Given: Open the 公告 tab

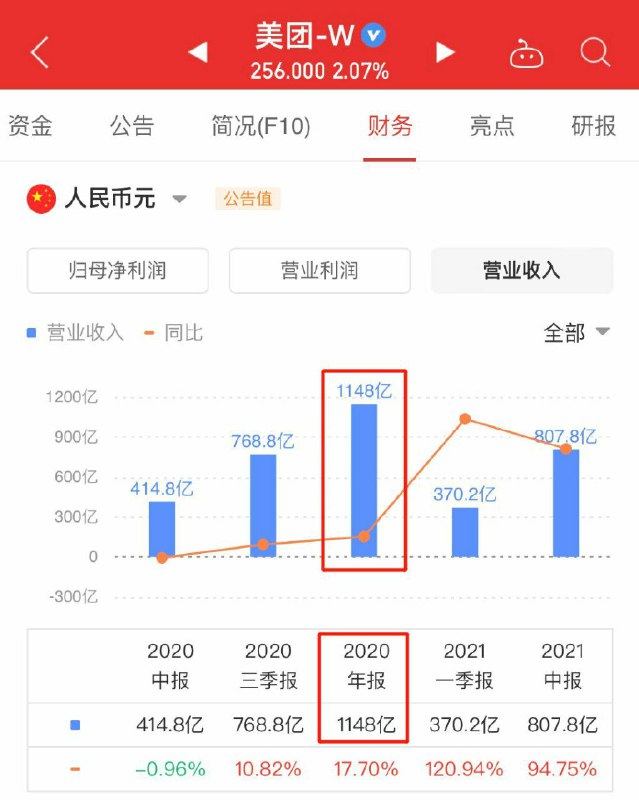Looking at the screenshot, I should pyautogui.click(x=132, y=126).
